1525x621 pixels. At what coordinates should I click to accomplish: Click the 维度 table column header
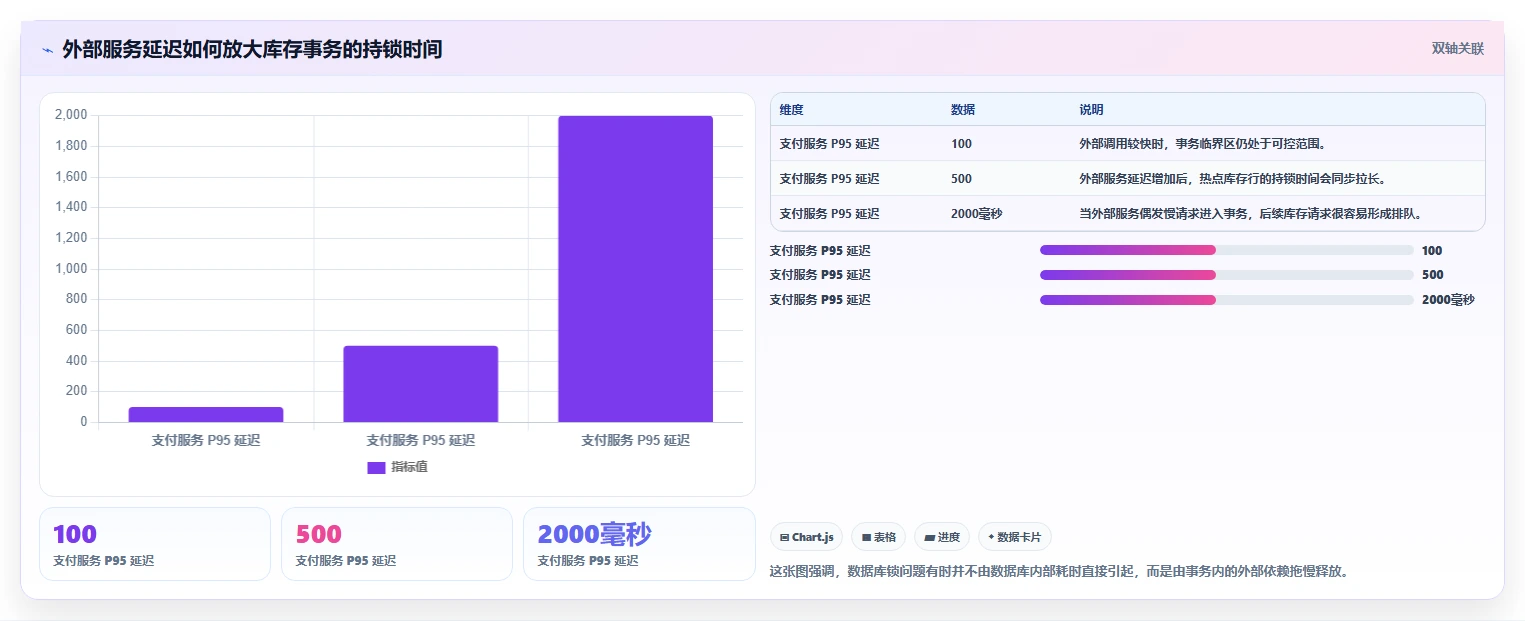pos(792,110)
